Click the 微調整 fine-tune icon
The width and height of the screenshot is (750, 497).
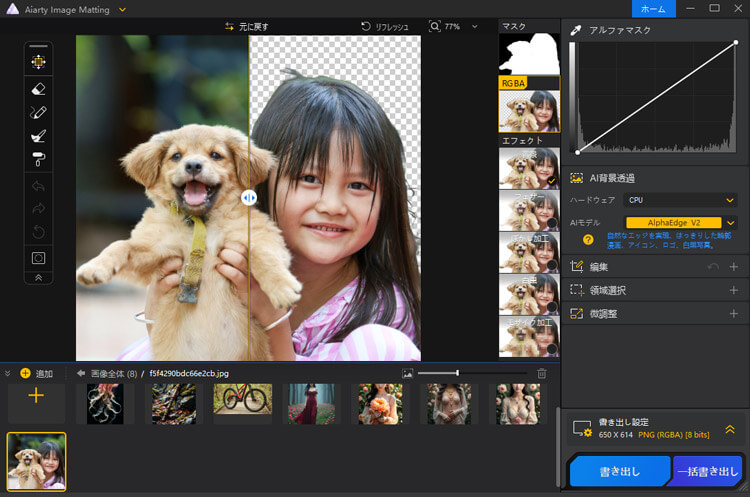[x=576, y=314]
